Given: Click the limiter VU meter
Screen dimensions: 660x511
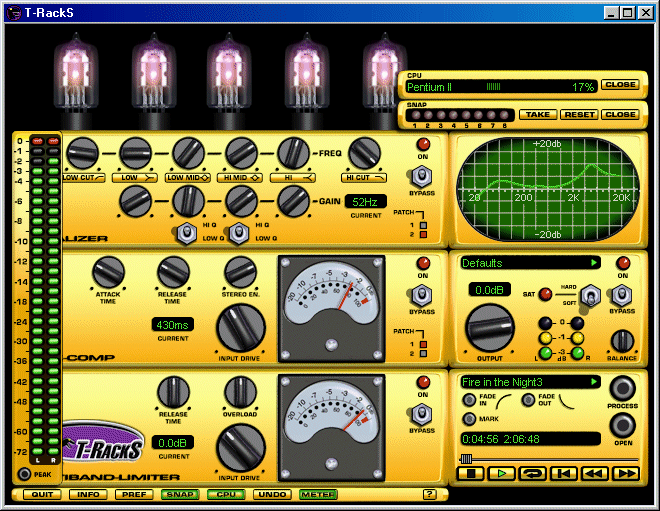Looking at the screenshot, I should [x=331, y=428].
